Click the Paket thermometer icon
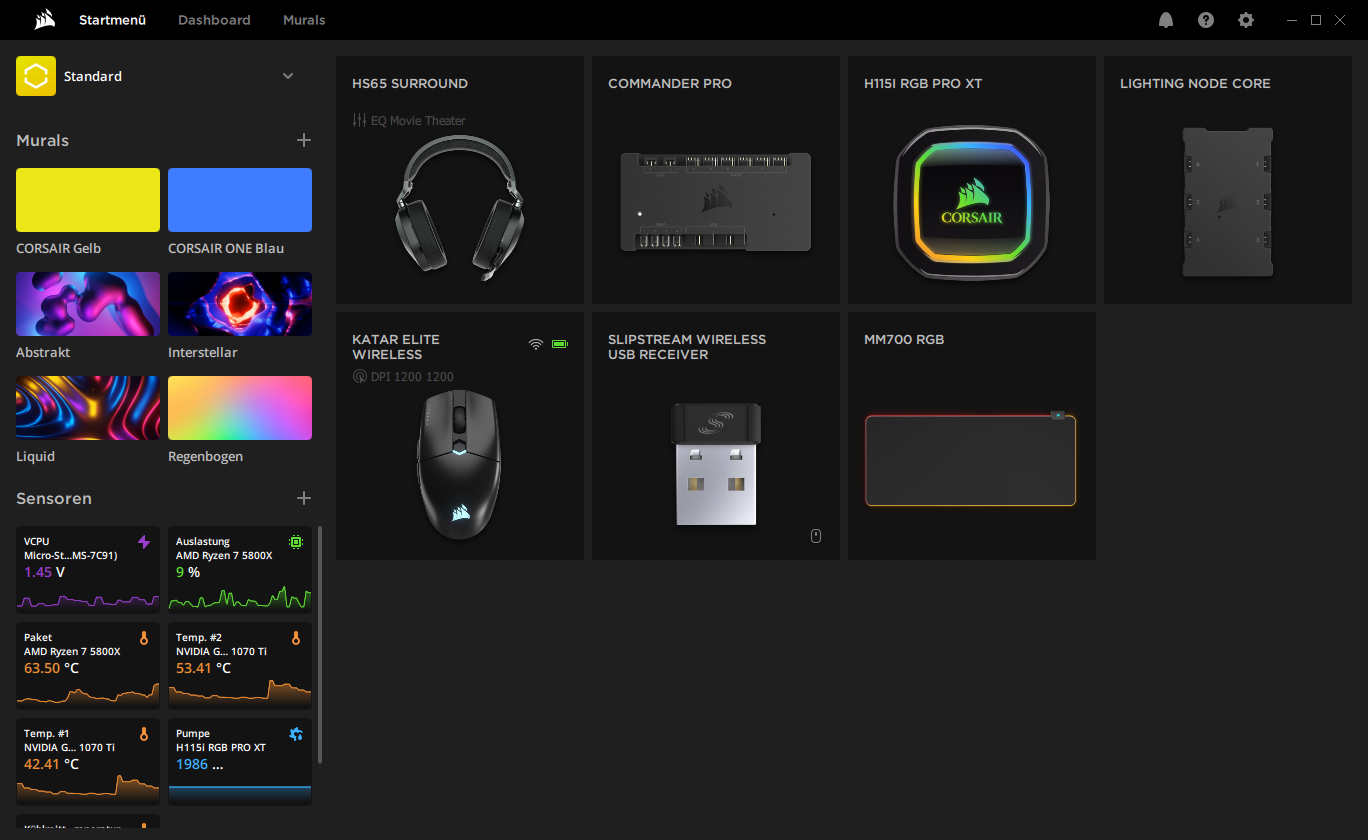 click(x=144, y=637)
